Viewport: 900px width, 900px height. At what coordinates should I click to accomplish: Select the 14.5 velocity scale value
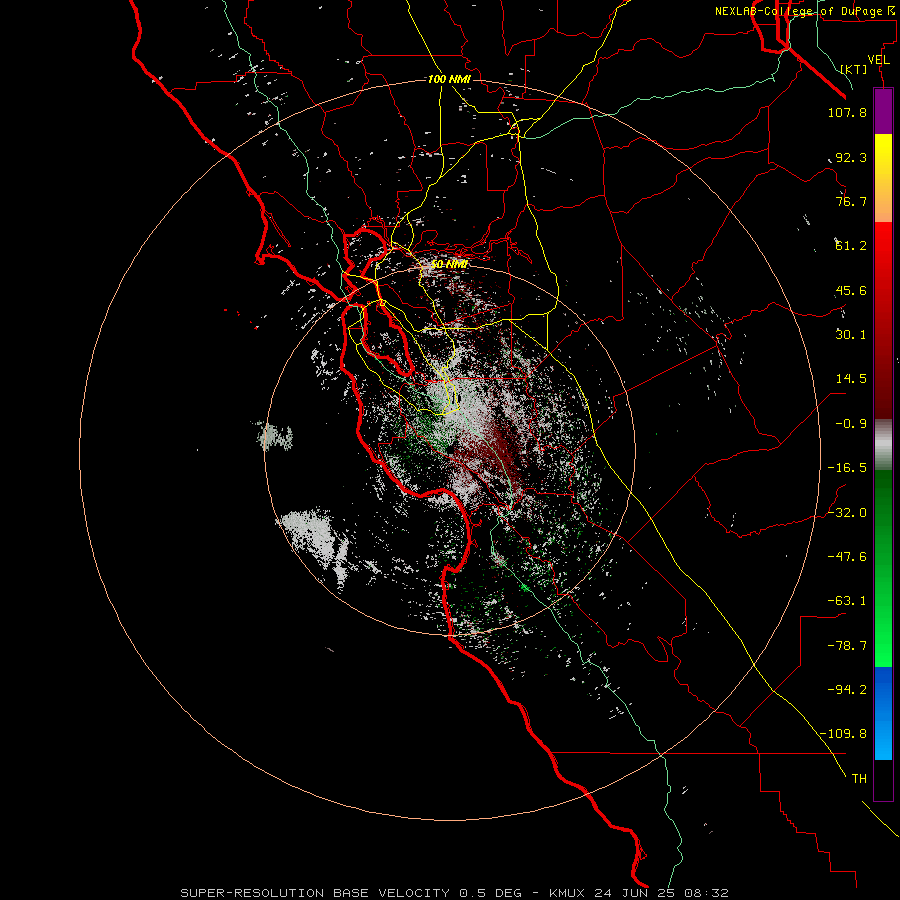pyautogui.click(x=851, y=379)
